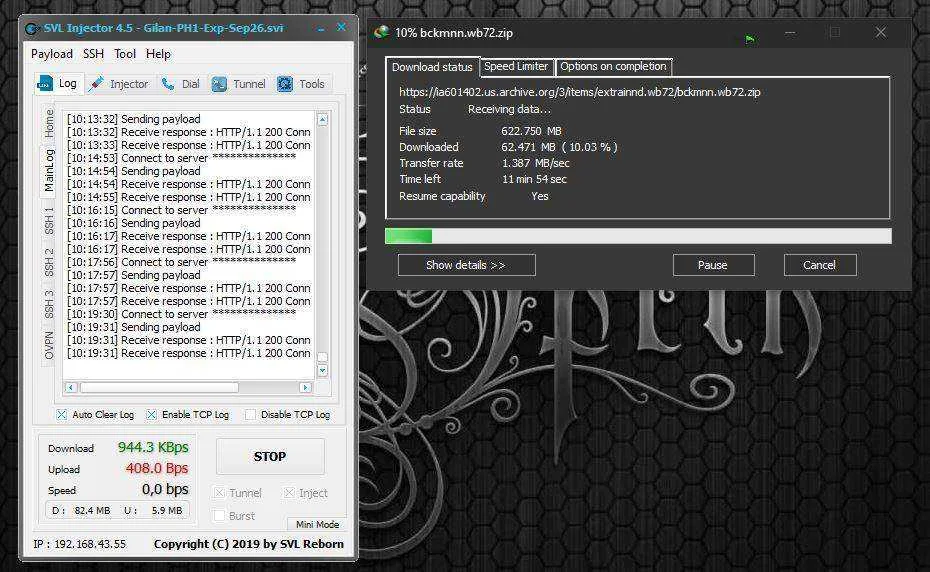Image resolution: width=930 pixels, height=572 pixels.
Task: Close the SVL Injector window
Action: click(x=342, y=27)
